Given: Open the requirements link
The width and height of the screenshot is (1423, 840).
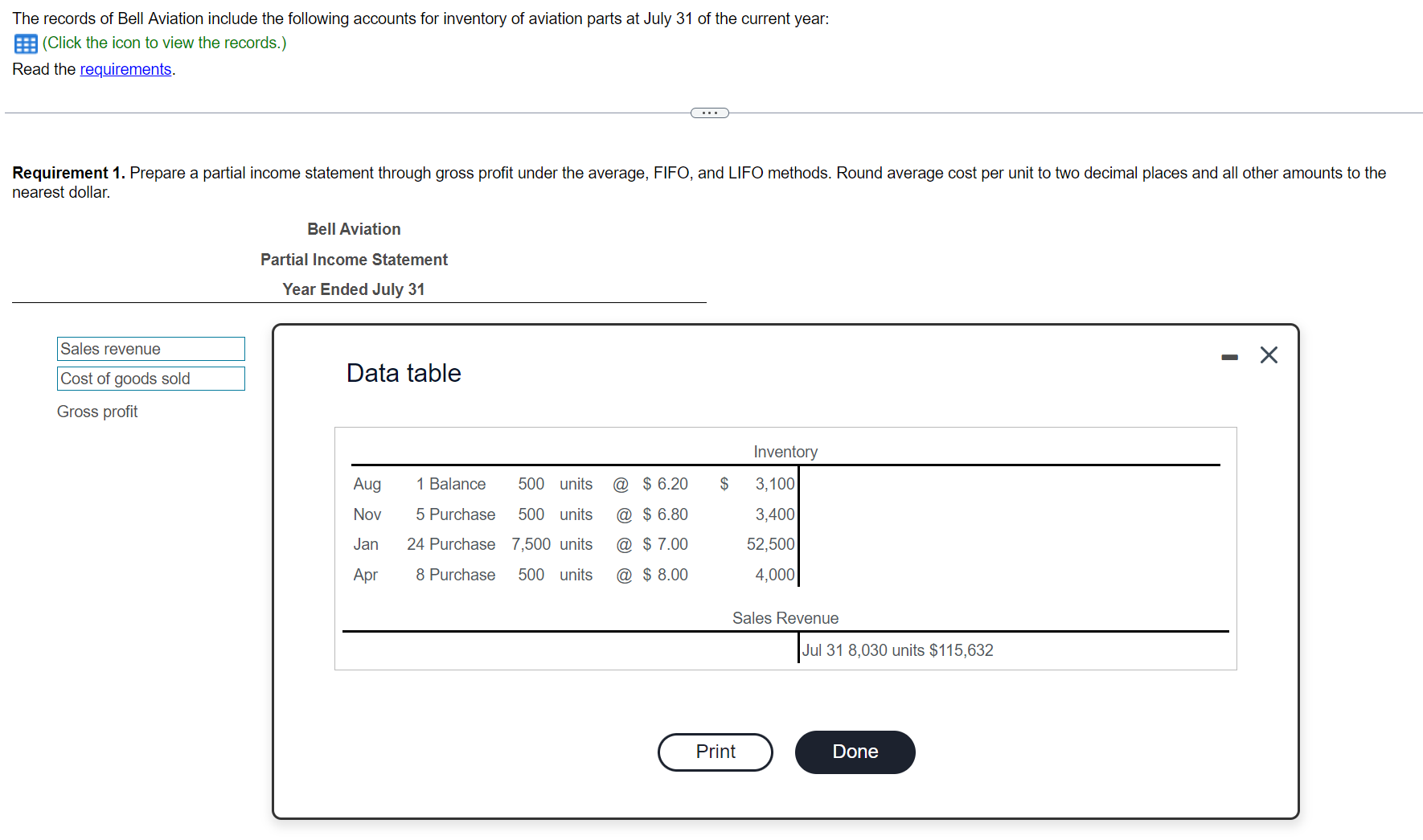Looking at the screenshot, I should (x=125, y=69).
